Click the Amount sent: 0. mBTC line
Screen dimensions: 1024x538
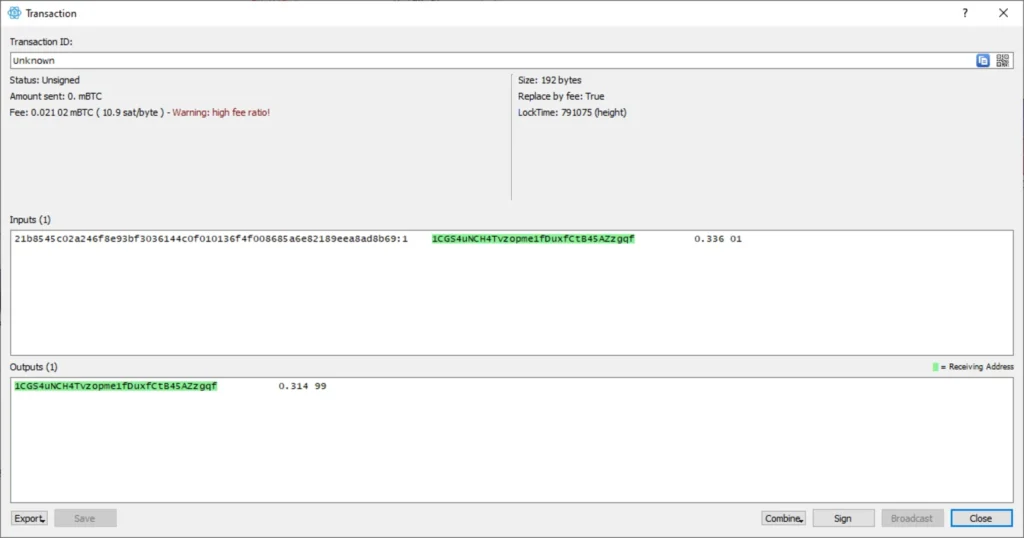click(x=56, y=97)
